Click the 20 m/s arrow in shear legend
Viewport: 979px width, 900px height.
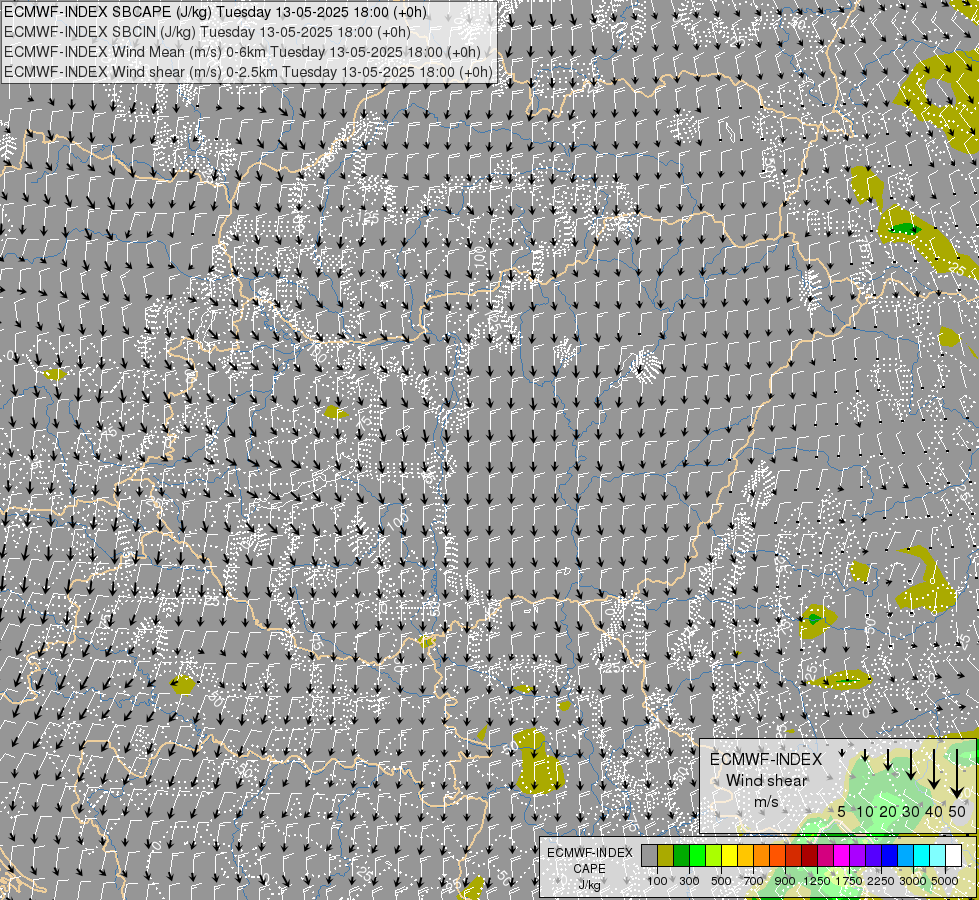pos(888,759)
